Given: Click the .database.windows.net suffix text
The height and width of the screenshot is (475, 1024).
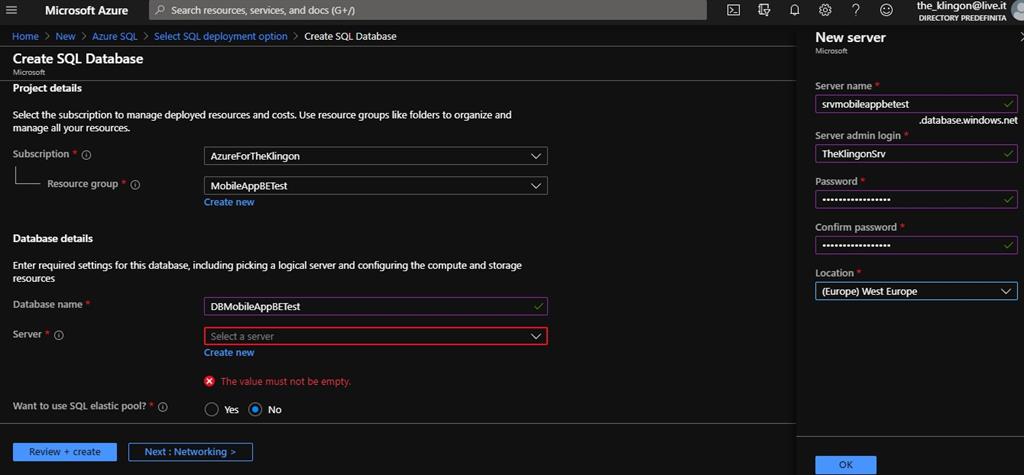Looking at the screenshot, I should (x=968, y=121).
